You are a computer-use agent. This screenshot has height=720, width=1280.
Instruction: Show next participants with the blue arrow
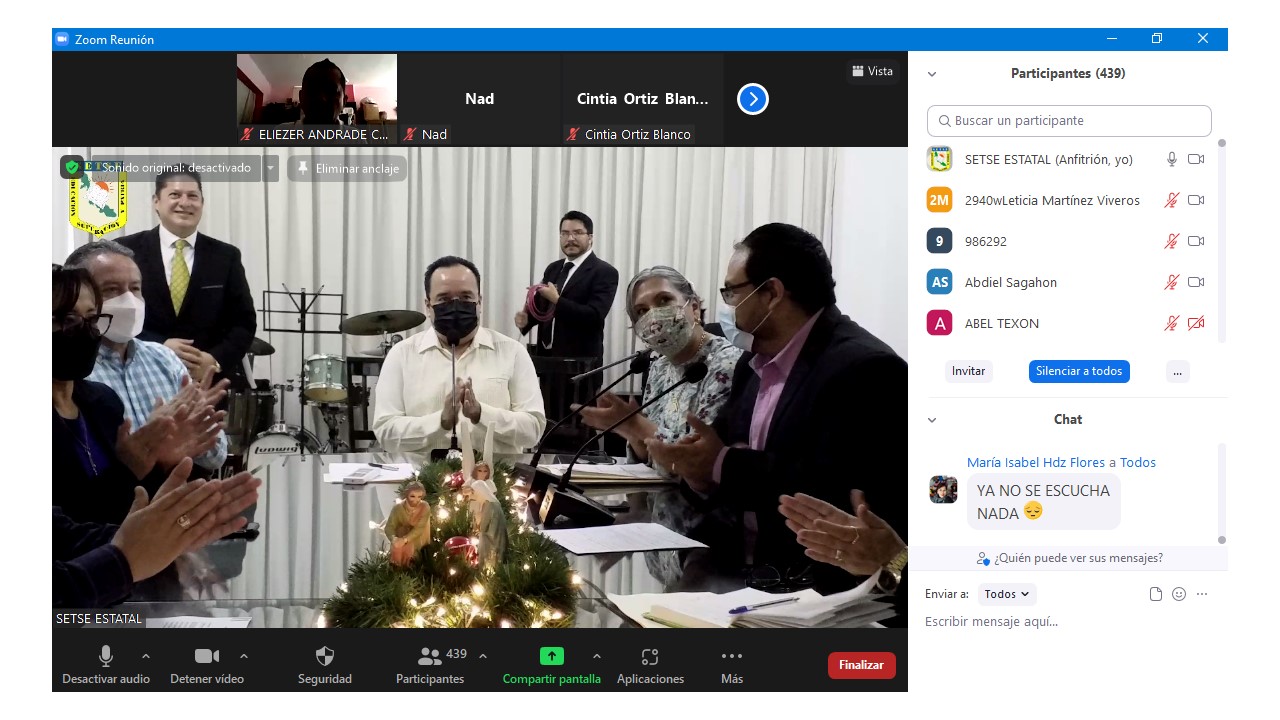tap(753, 99)
